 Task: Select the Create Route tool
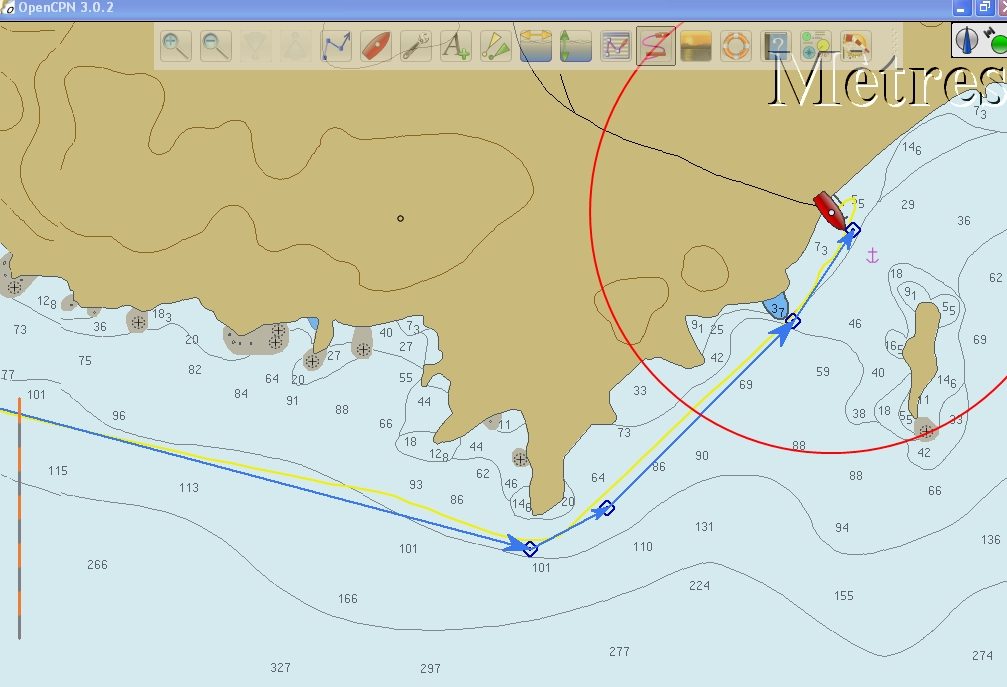[x=336, y=46]
